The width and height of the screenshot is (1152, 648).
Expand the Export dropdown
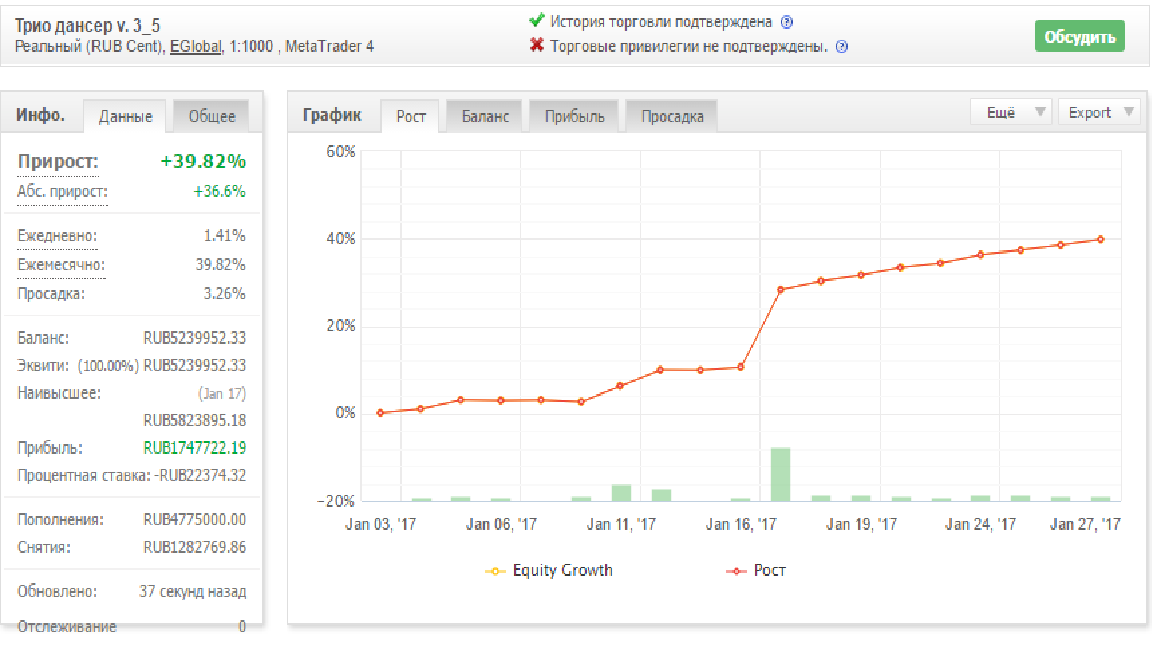(1098, 112)
